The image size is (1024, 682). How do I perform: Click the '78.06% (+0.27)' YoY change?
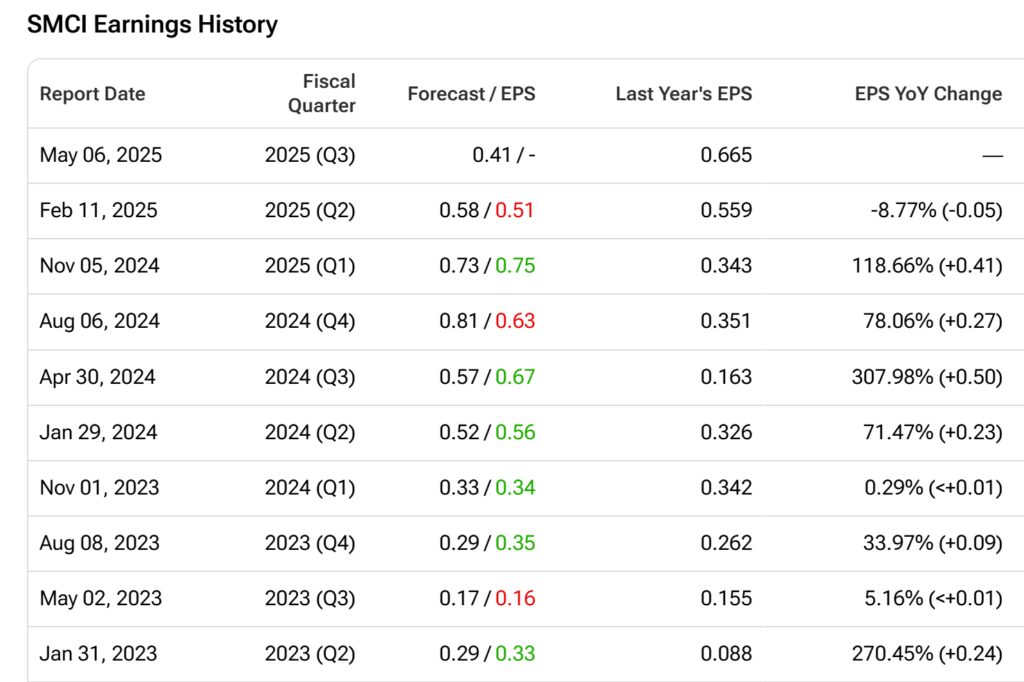click(933, 321)
